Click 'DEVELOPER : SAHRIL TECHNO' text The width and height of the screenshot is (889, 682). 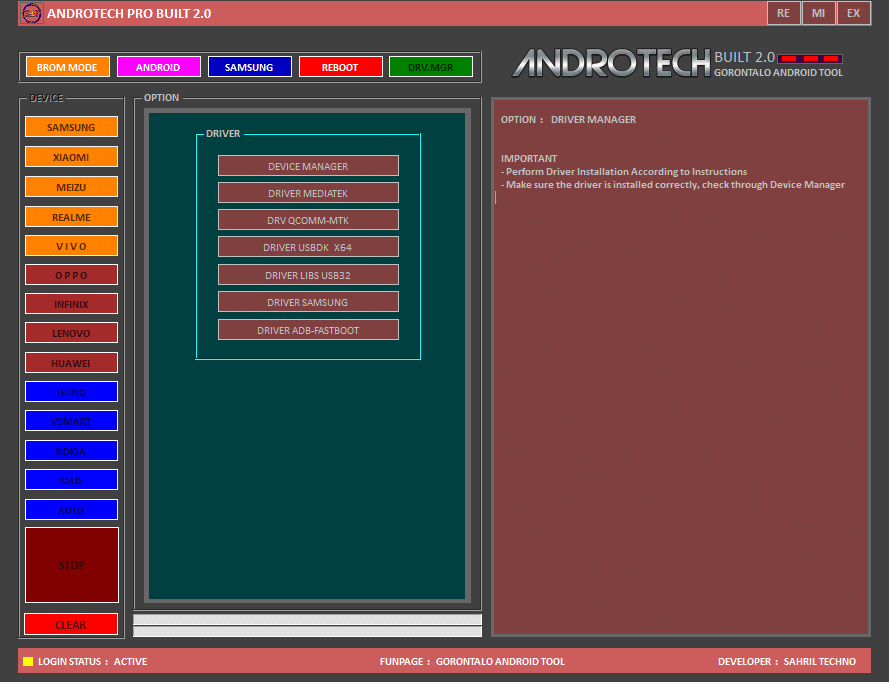(x=787, y=662)
